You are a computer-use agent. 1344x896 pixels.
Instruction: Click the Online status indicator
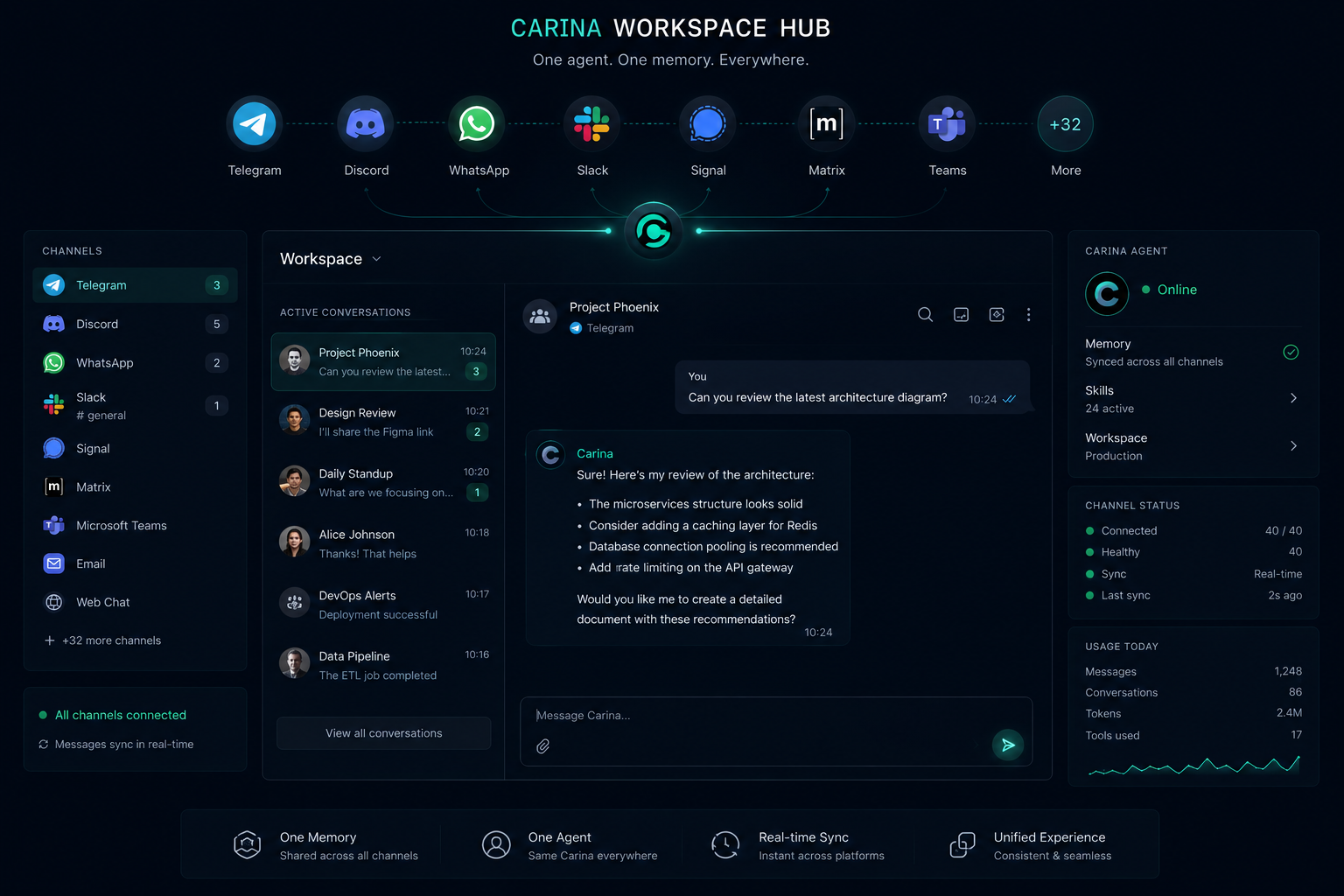pos(1169,290)
